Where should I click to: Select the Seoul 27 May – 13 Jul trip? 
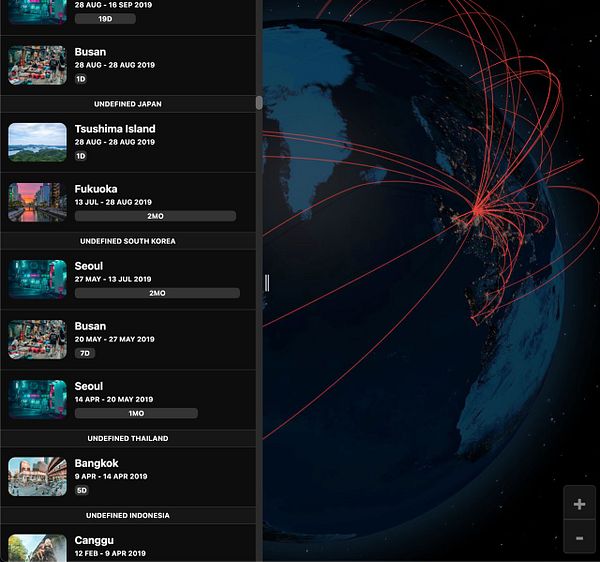pyautogui.click(x=128, y=280)
